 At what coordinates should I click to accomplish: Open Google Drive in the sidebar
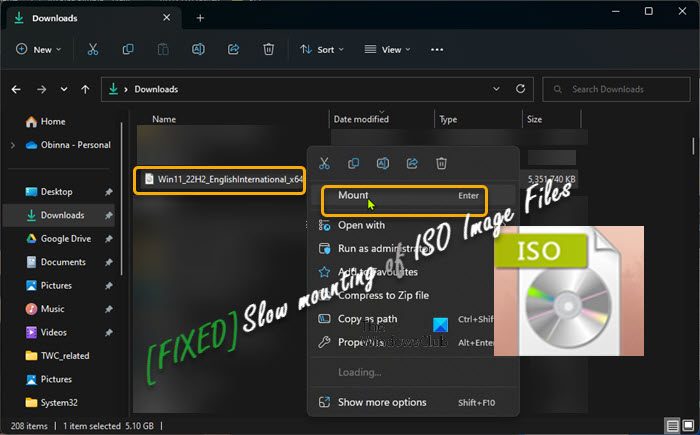66,239
